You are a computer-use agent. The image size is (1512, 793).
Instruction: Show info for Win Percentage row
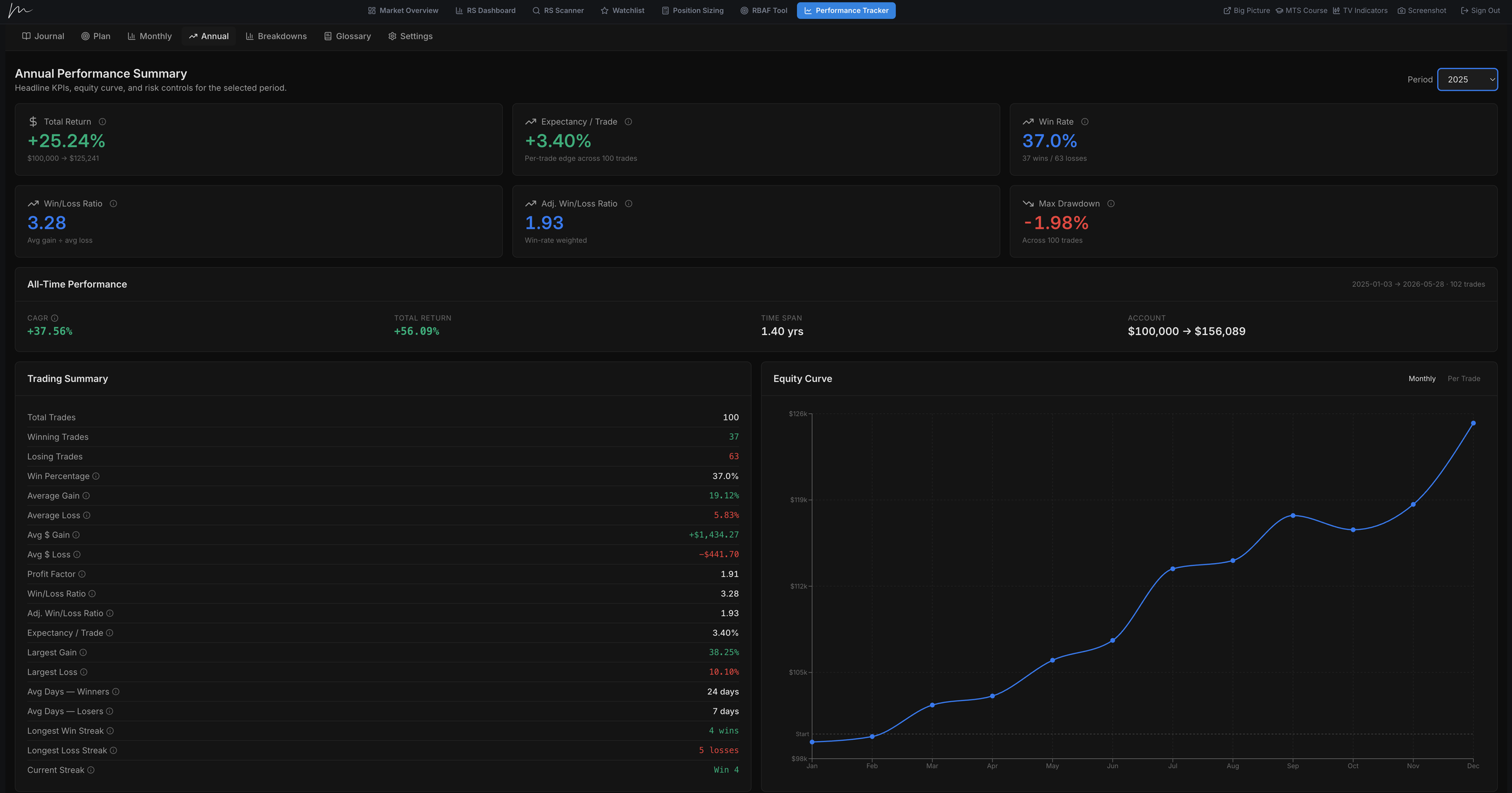[x=96, y=476]
